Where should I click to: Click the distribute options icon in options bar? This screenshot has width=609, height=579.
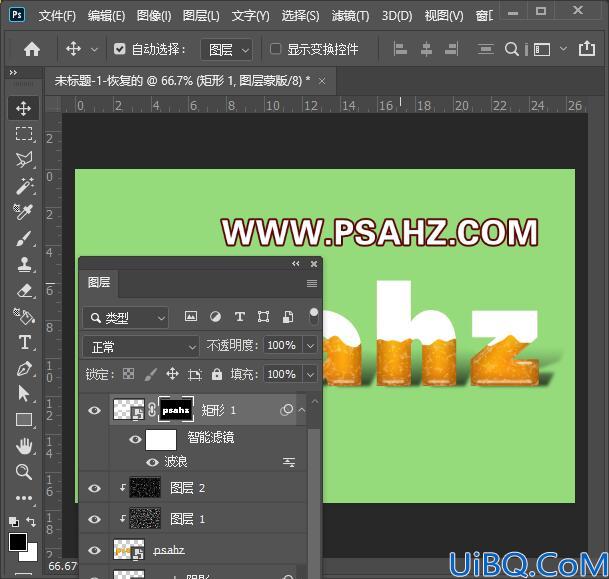485,49
